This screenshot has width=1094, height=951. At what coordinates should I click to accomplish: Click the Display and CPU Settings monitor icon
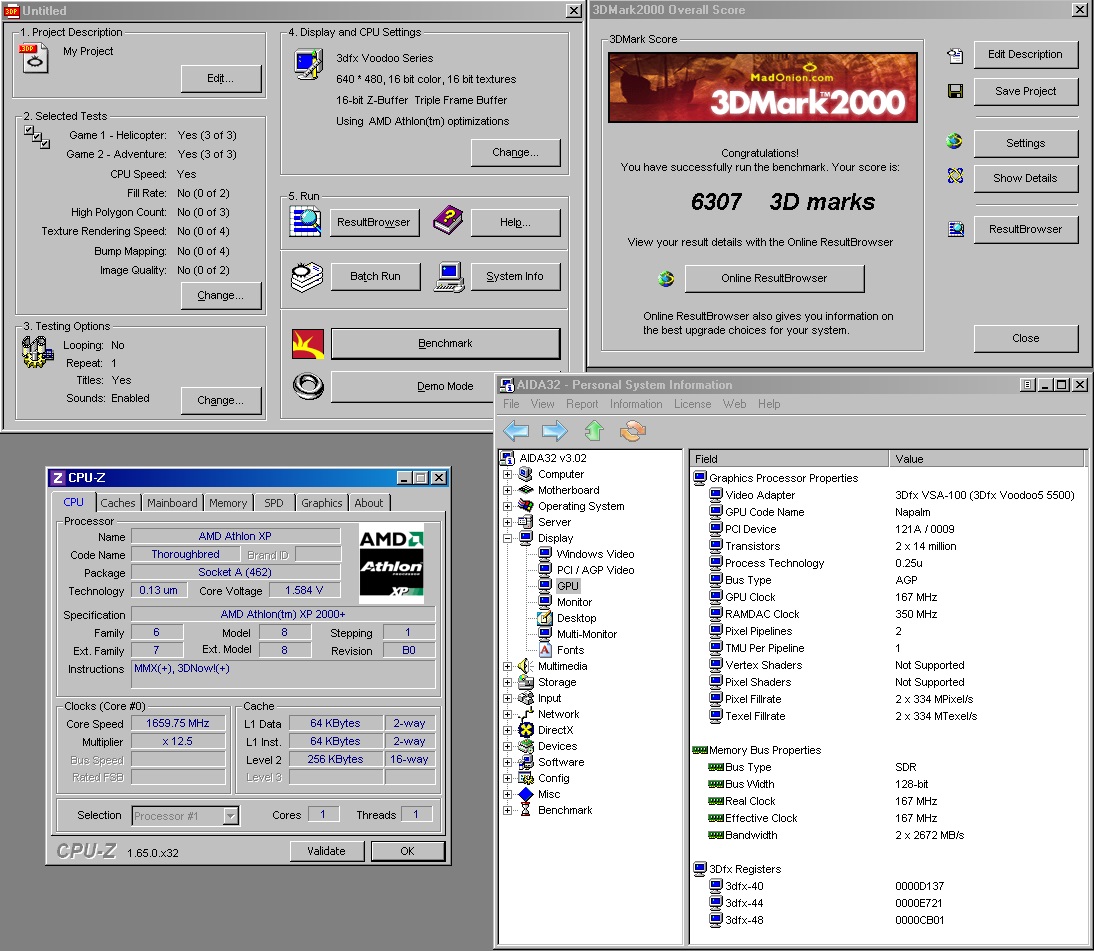click(308, 64)
